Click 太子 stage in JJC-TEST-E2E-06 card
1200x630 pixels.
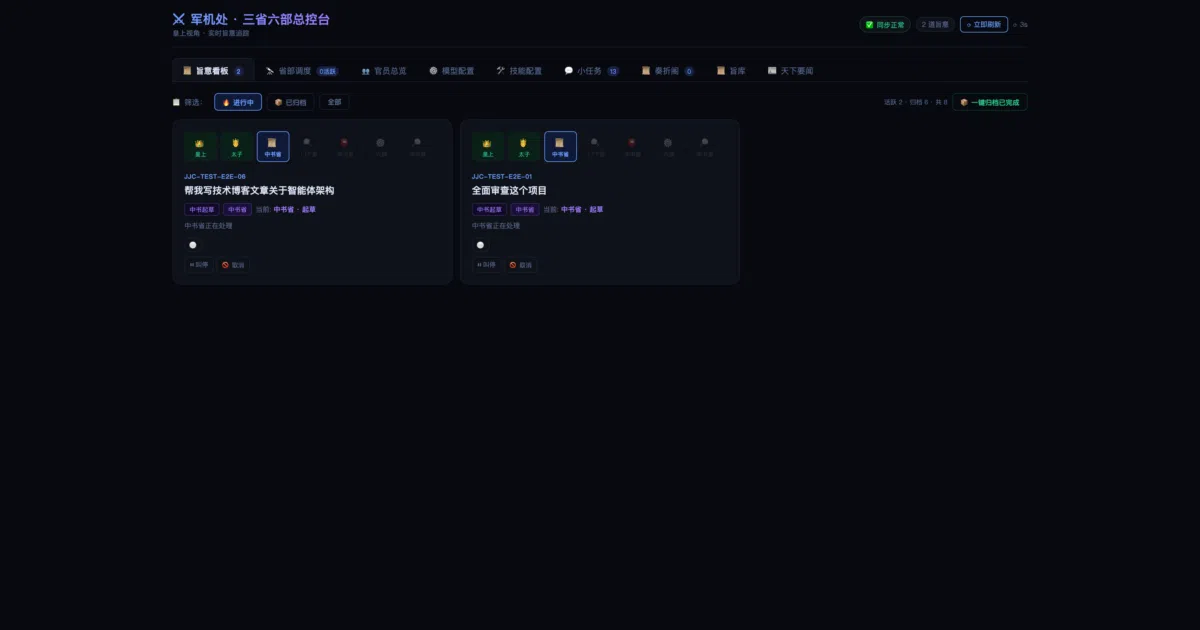[x=236, y=147]
